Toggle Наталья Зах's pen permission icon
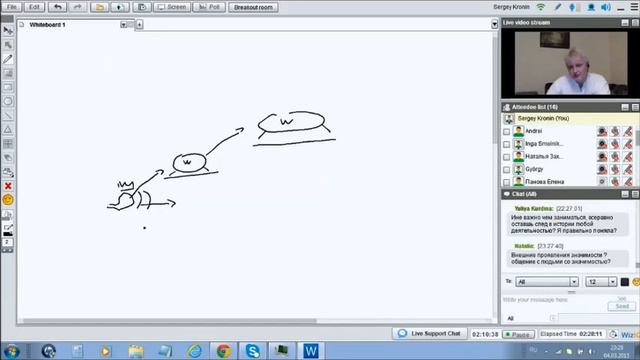Image resolution: width=640 pixels, height=360 pixels. pos(628,156)
